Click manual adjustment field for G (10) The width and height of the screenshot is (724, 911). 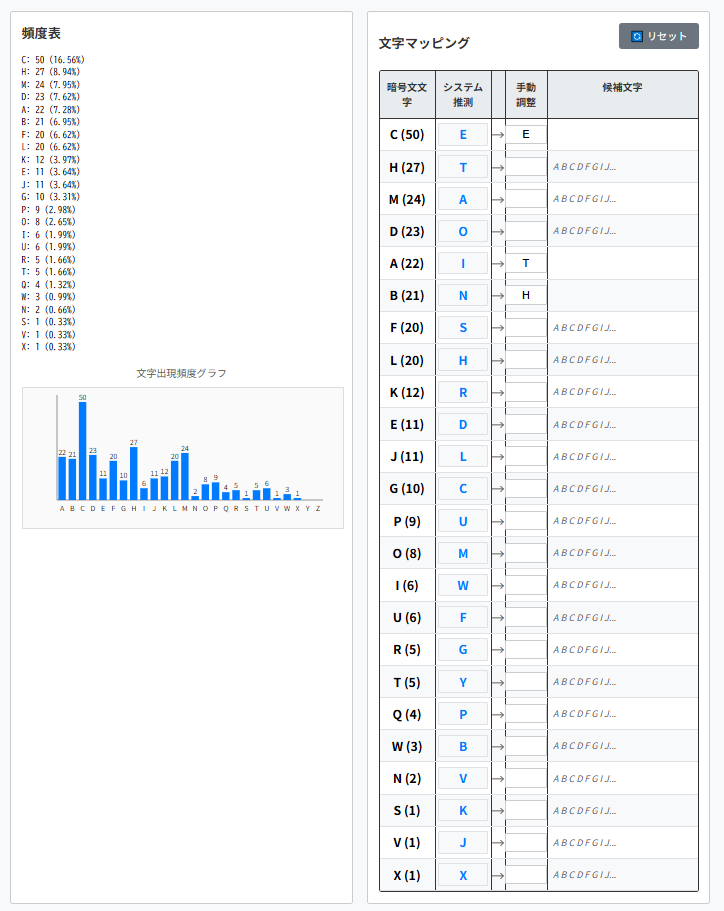[x=526, y=488]
